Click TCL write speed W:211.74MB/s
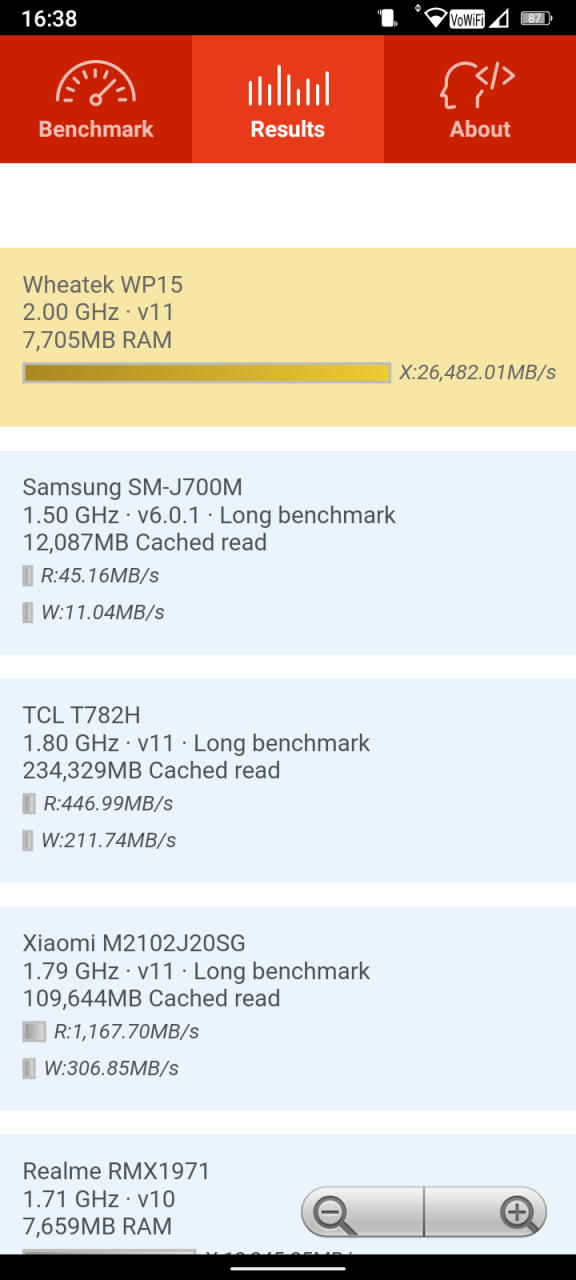This screenshot has width=576, height=1280. [108, 840]
